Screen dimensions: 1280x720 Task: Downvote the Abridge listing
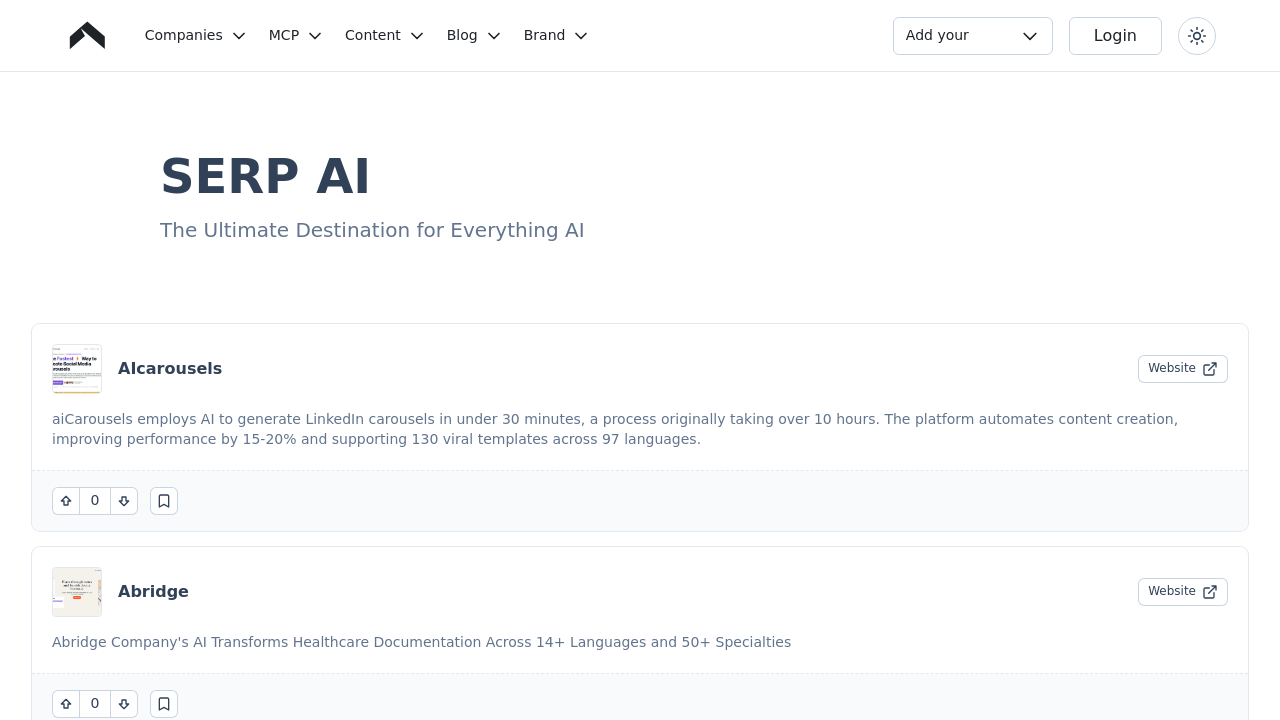(124, 704)
